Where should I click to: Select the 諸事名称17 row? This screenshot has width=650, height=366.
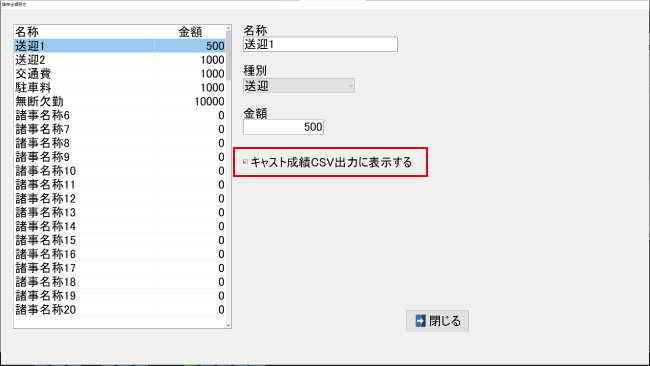(x=120, y=268)
